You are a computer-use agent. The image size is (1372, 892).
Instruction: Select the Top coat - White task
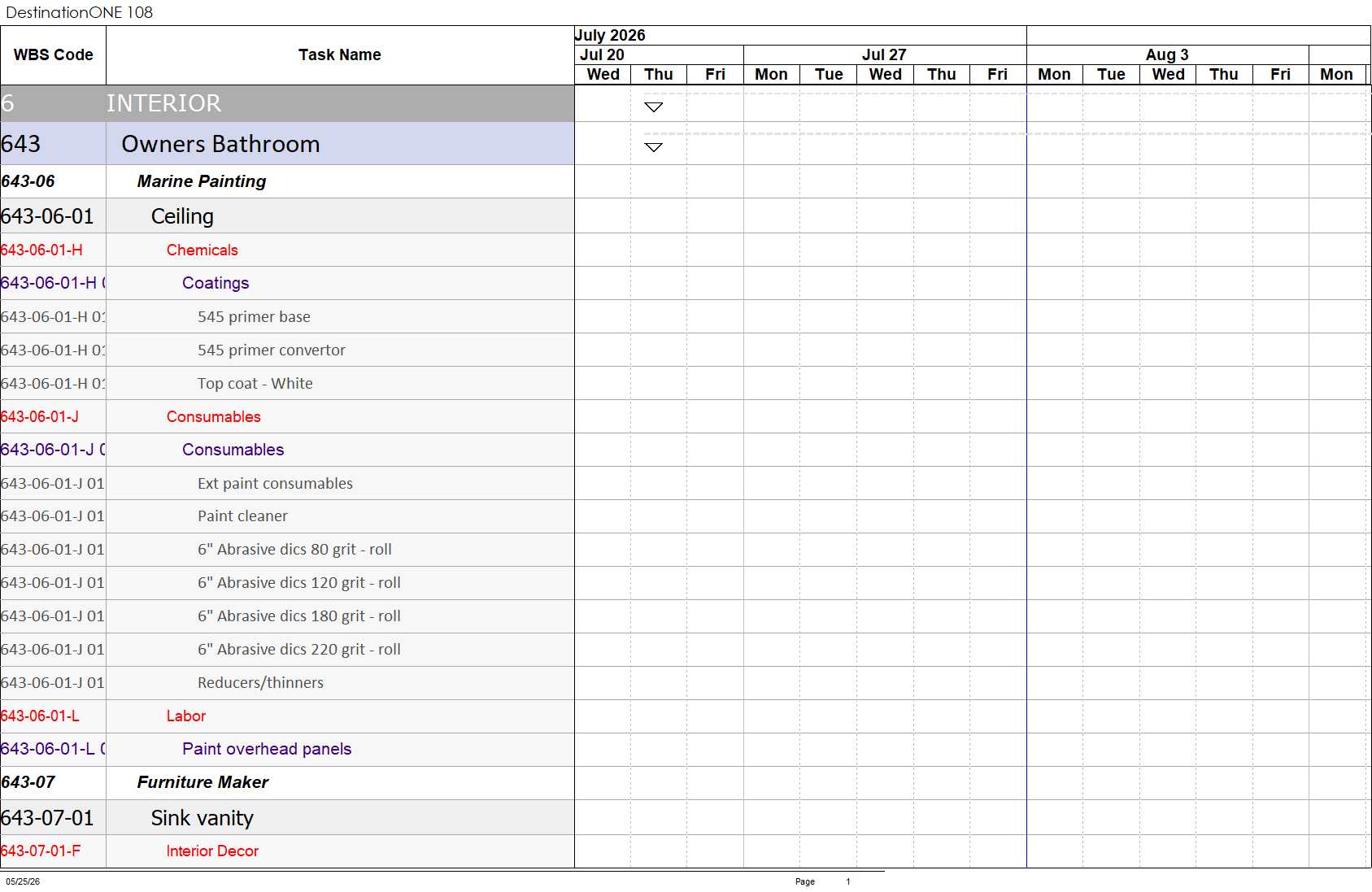[287, 383]
